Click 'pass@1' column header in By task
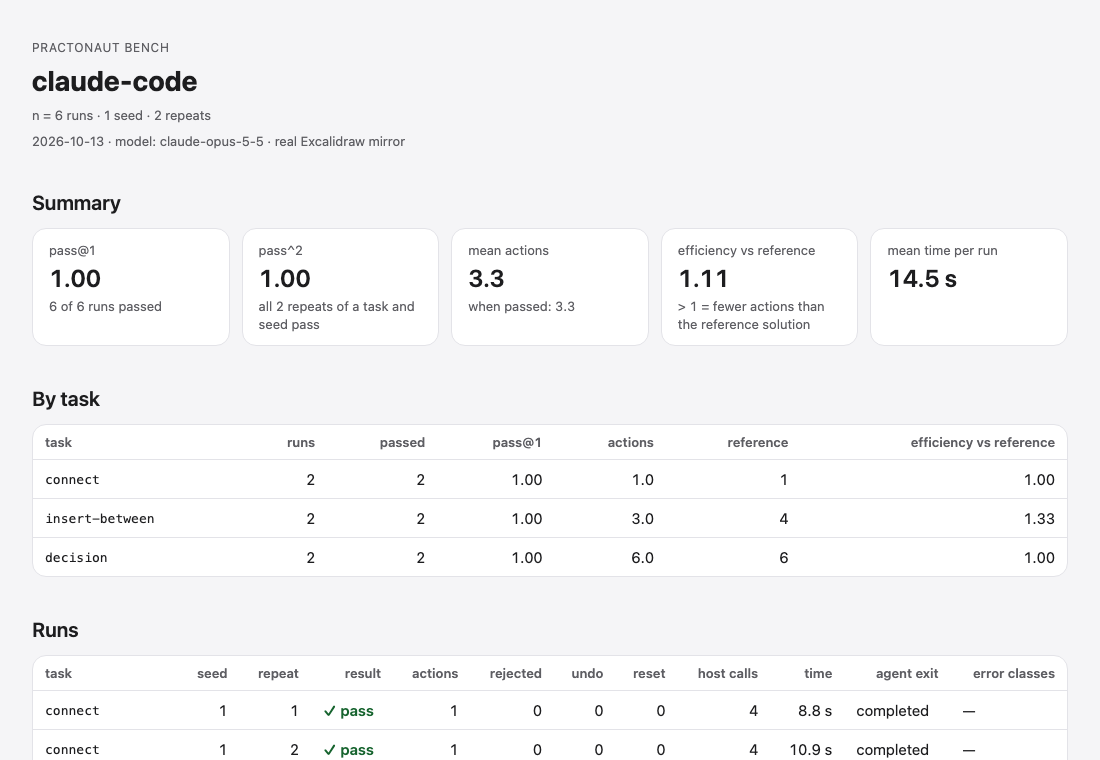Screen dimensions: 1100x760 click(x=517, y=443)
